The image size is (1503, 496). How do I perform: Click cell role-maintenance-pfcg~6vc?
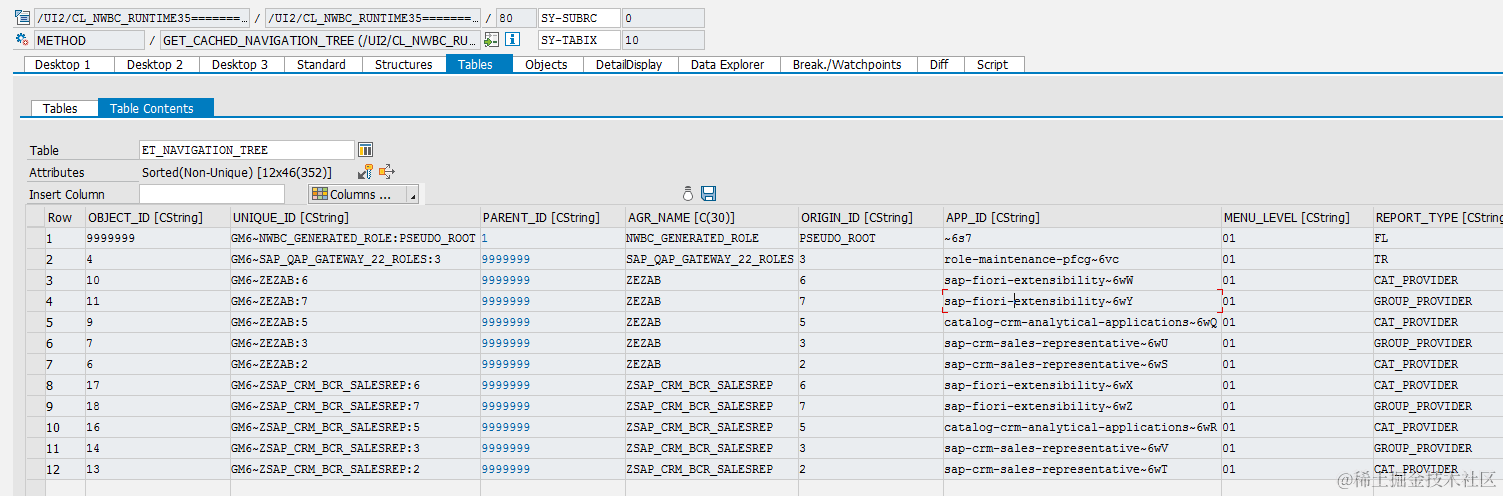1082,259
